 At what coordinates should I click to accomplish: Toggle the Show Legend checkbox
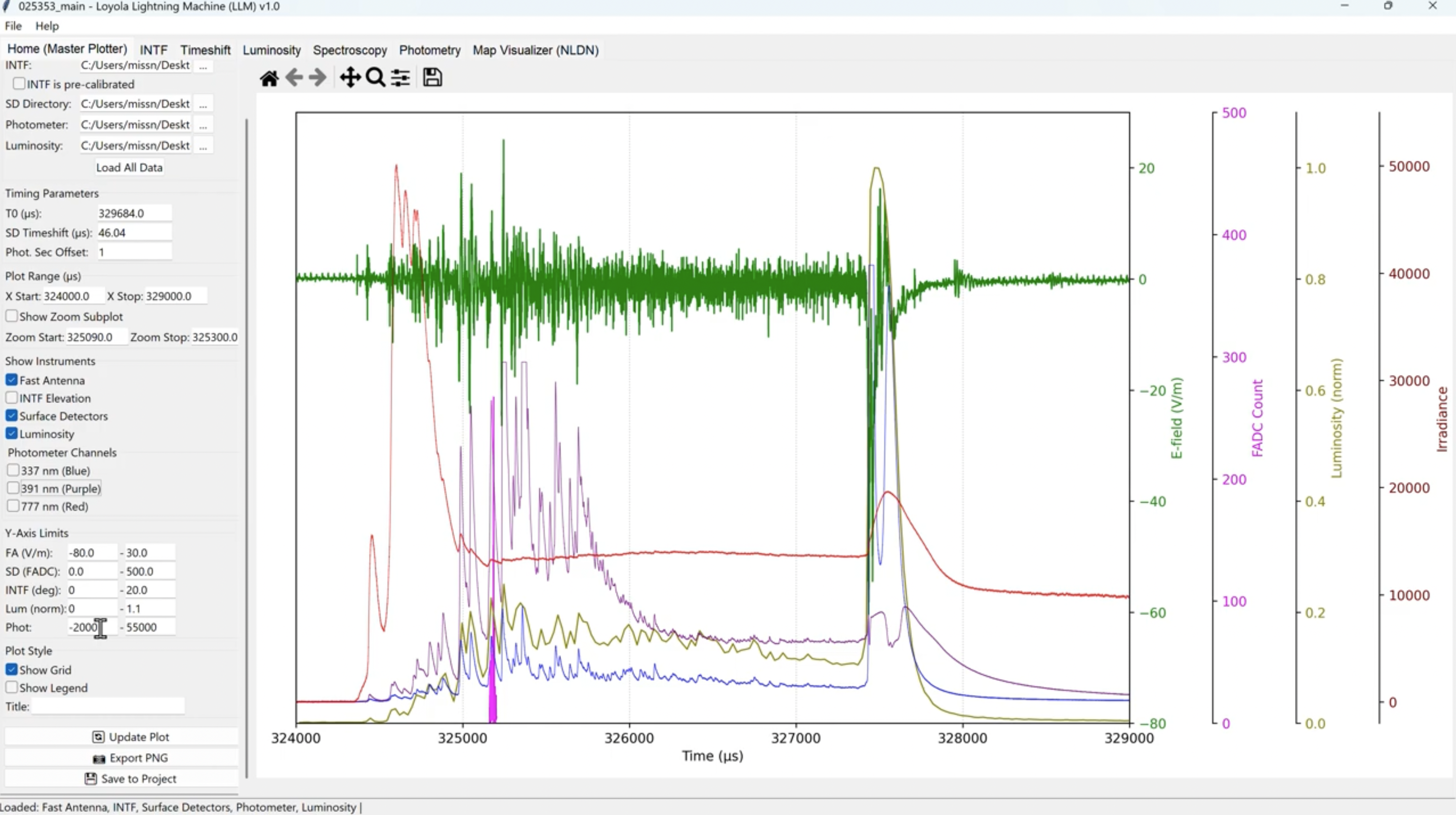[12, 688]
